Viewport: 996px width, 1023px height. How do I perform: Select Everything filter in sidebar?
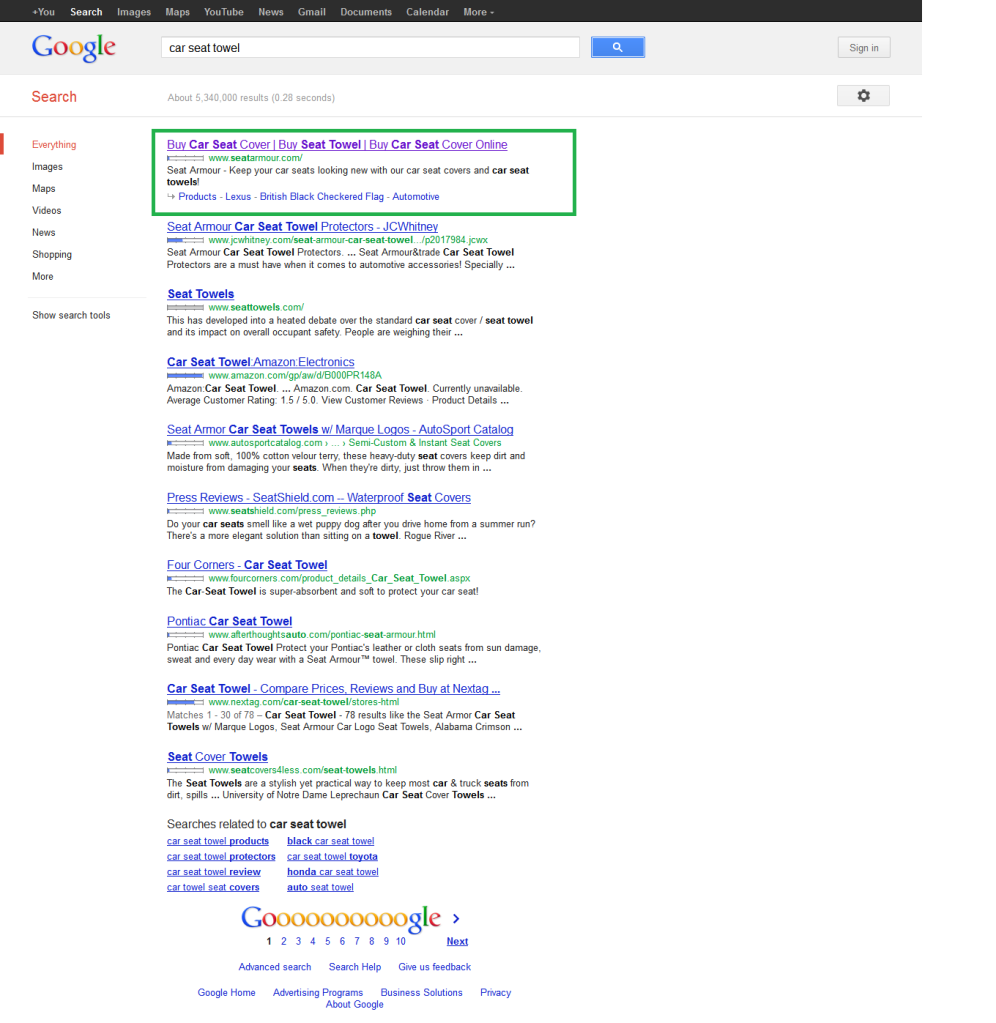pos(54,145)
